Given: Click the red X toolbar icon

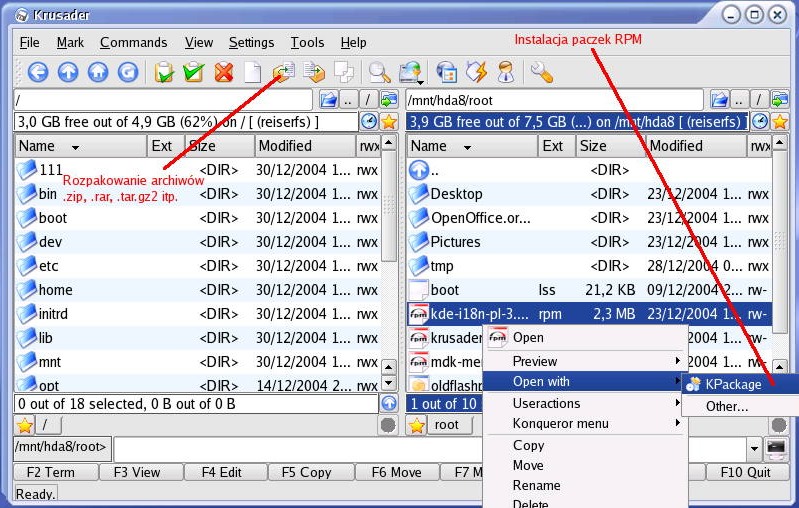Looking at the screenshot, I should pos(223,72).
